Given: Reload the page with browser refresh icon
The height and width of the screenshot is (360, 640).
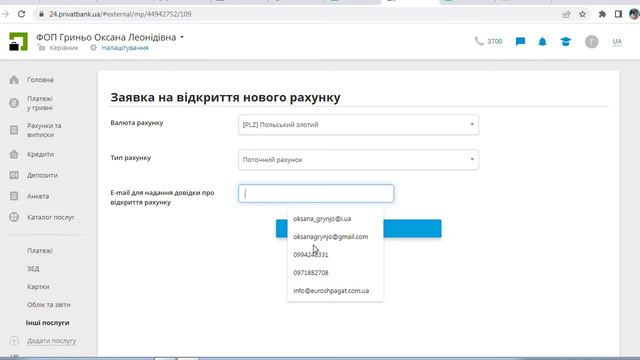Looking at the screenshot, I should click(22, 14).
